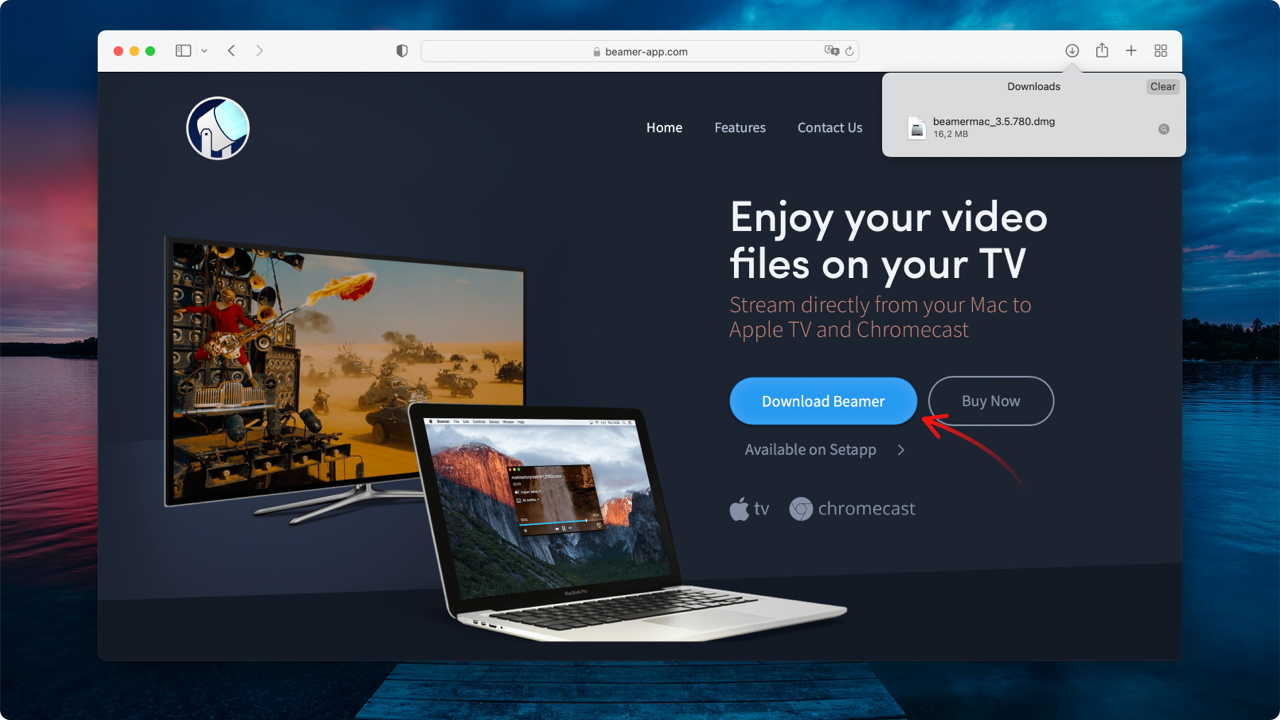Screen dimensions: 1280x720
Task: Show tab overview grid icon
Action: (x=1161, y=51)
